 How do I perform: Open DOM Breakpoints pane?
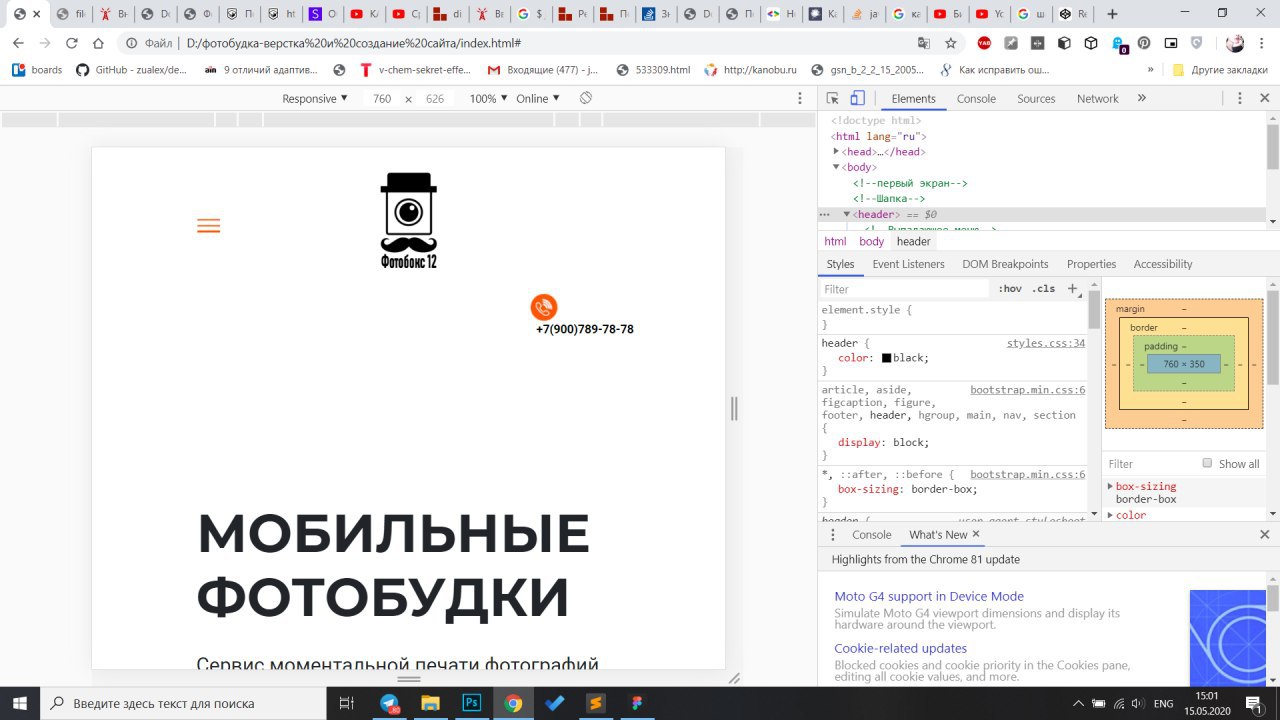(1005, 264)
